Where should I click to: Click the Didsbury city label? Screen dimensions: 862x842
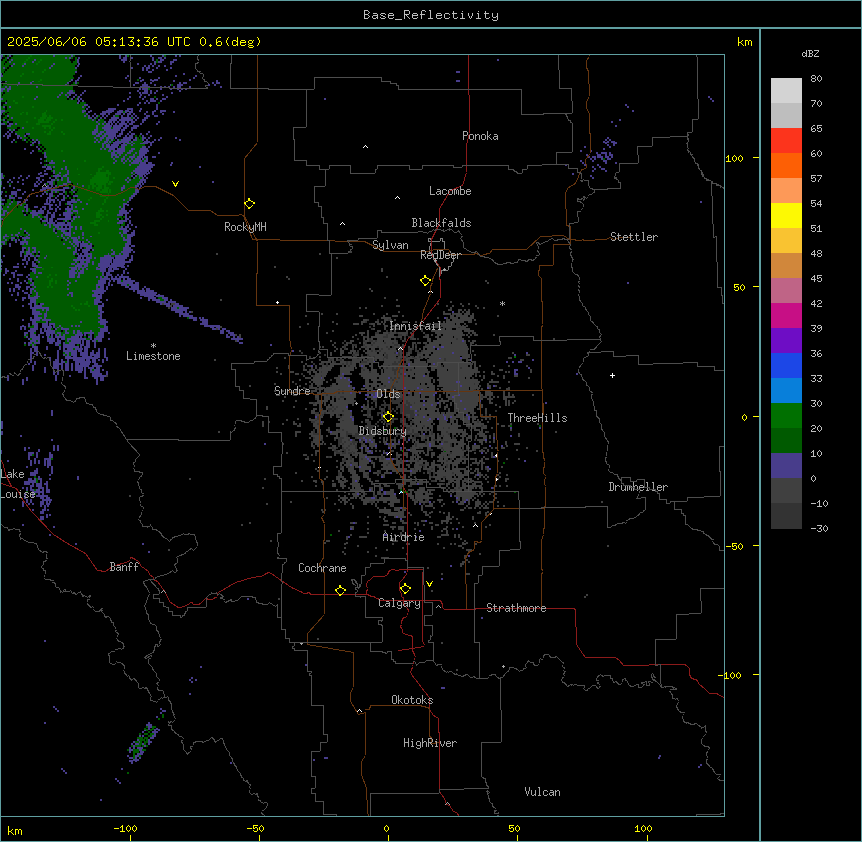[x=383, y=431]
